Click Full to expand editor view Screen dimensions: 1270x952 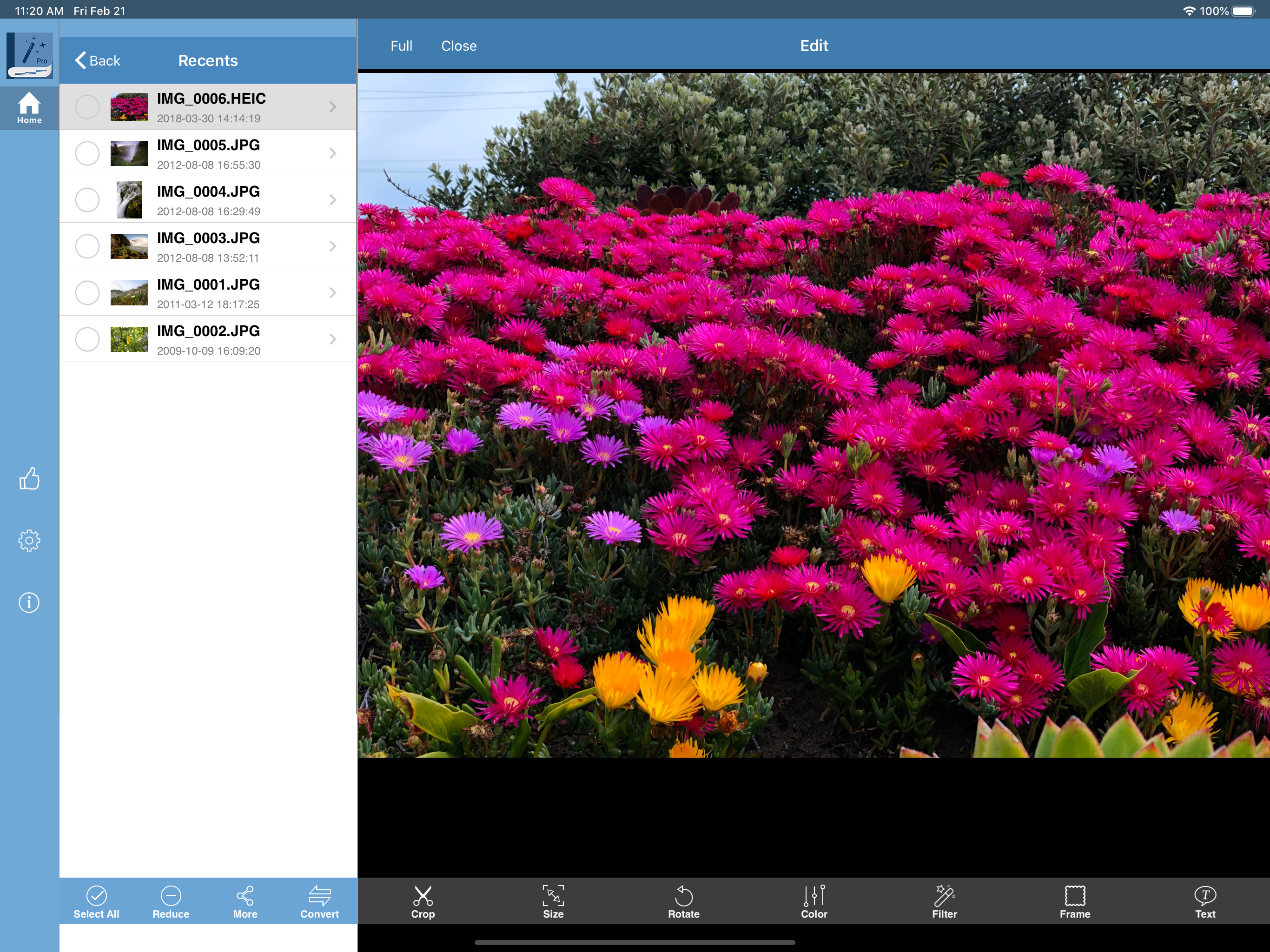coord(401,46)
